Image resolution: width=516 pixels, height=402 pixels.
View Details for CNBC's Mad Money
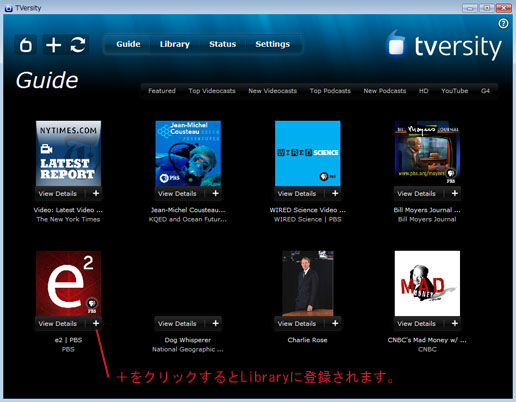point(416,324)
